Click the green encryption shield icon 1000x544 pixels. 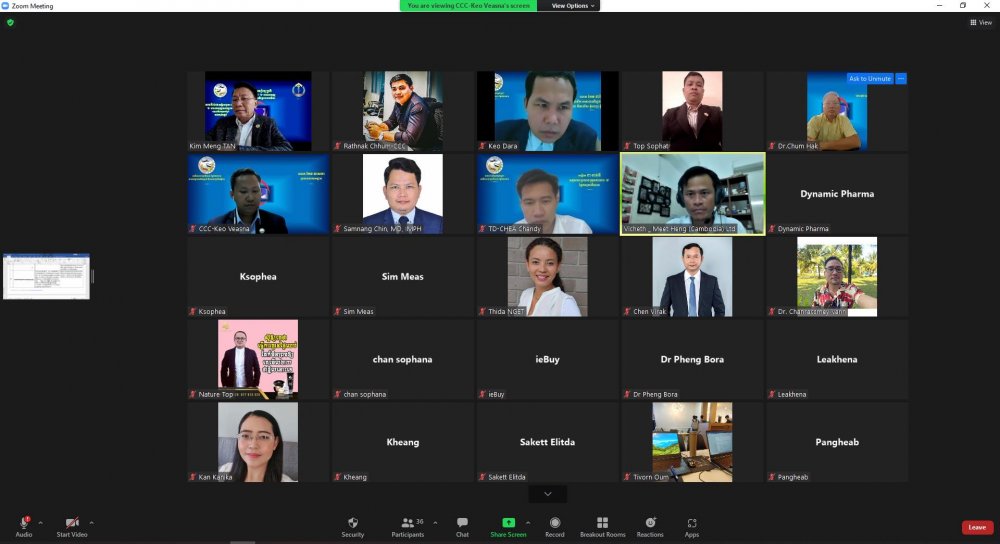[10, 22]
